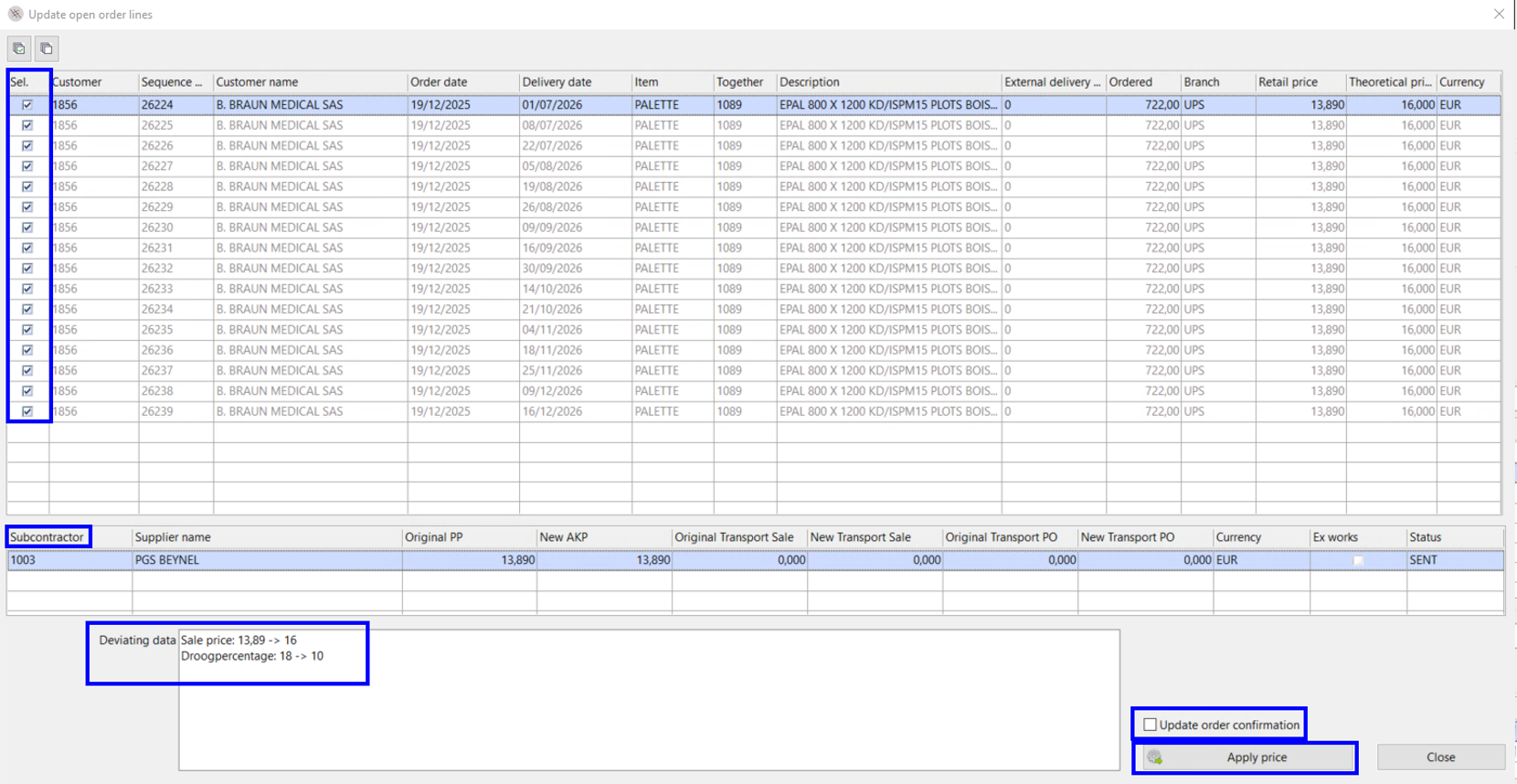Sort by the Retail price column header
This screenshot has height=784, width=1517.
point(1301,82)
